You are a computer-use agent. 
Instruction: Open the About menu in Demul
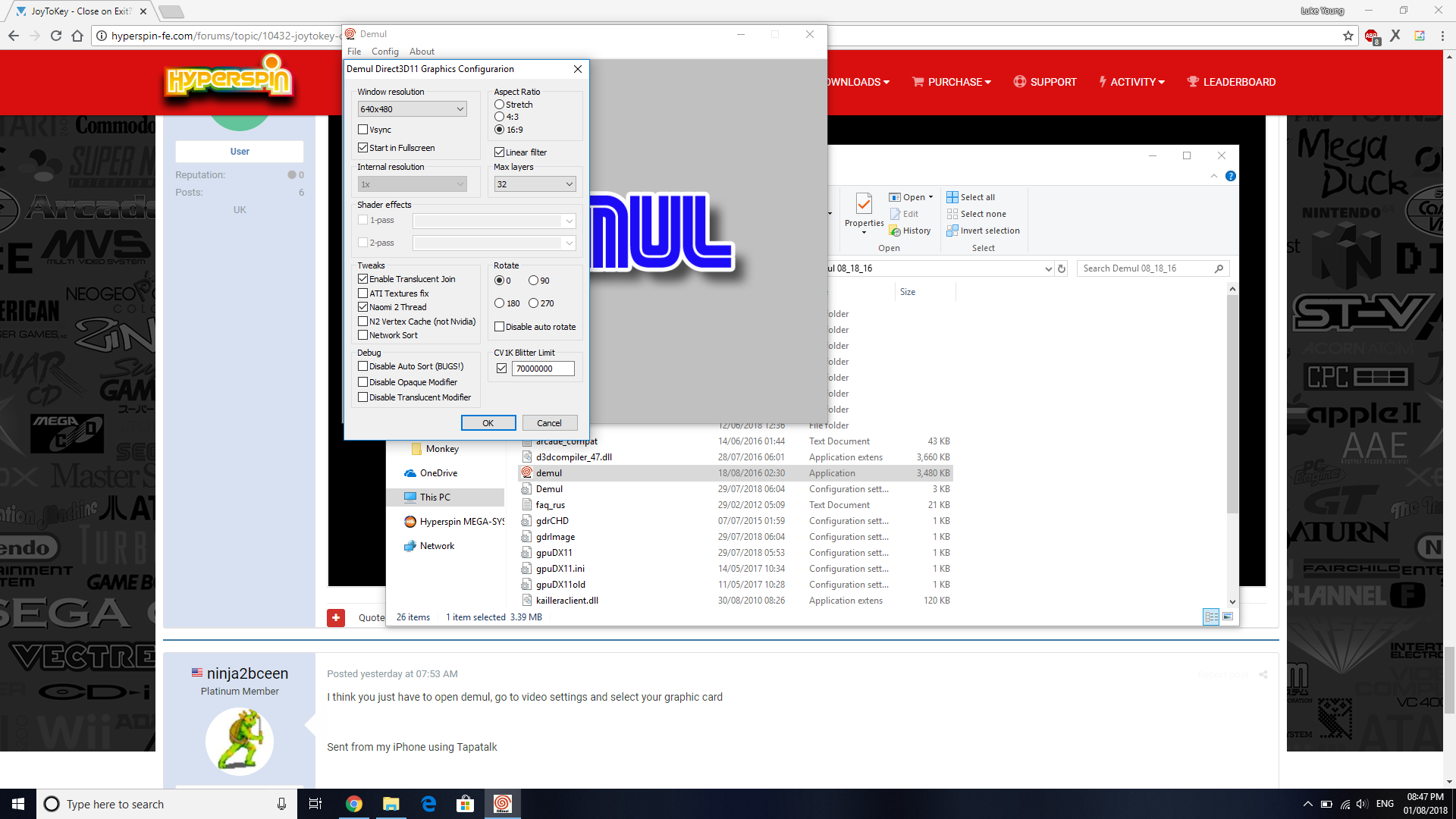[x=422, y=52]
